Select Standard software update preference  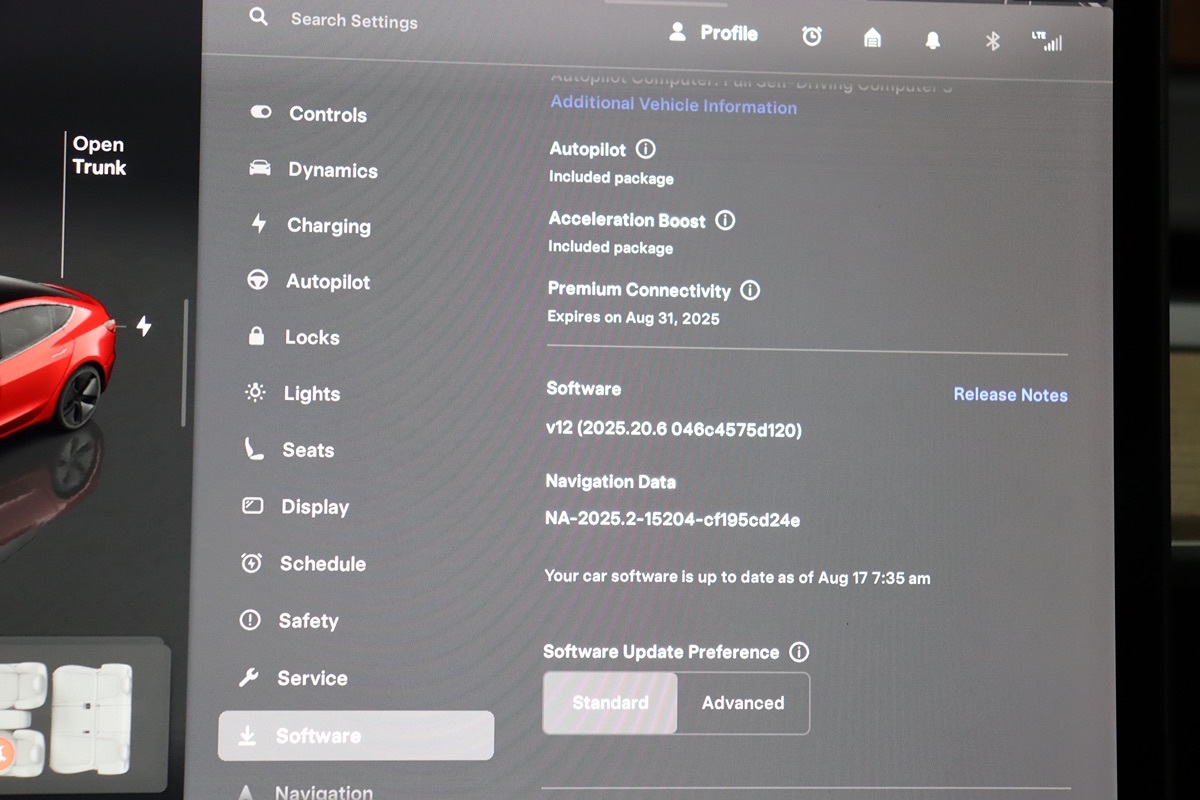[x=610, y=703]
